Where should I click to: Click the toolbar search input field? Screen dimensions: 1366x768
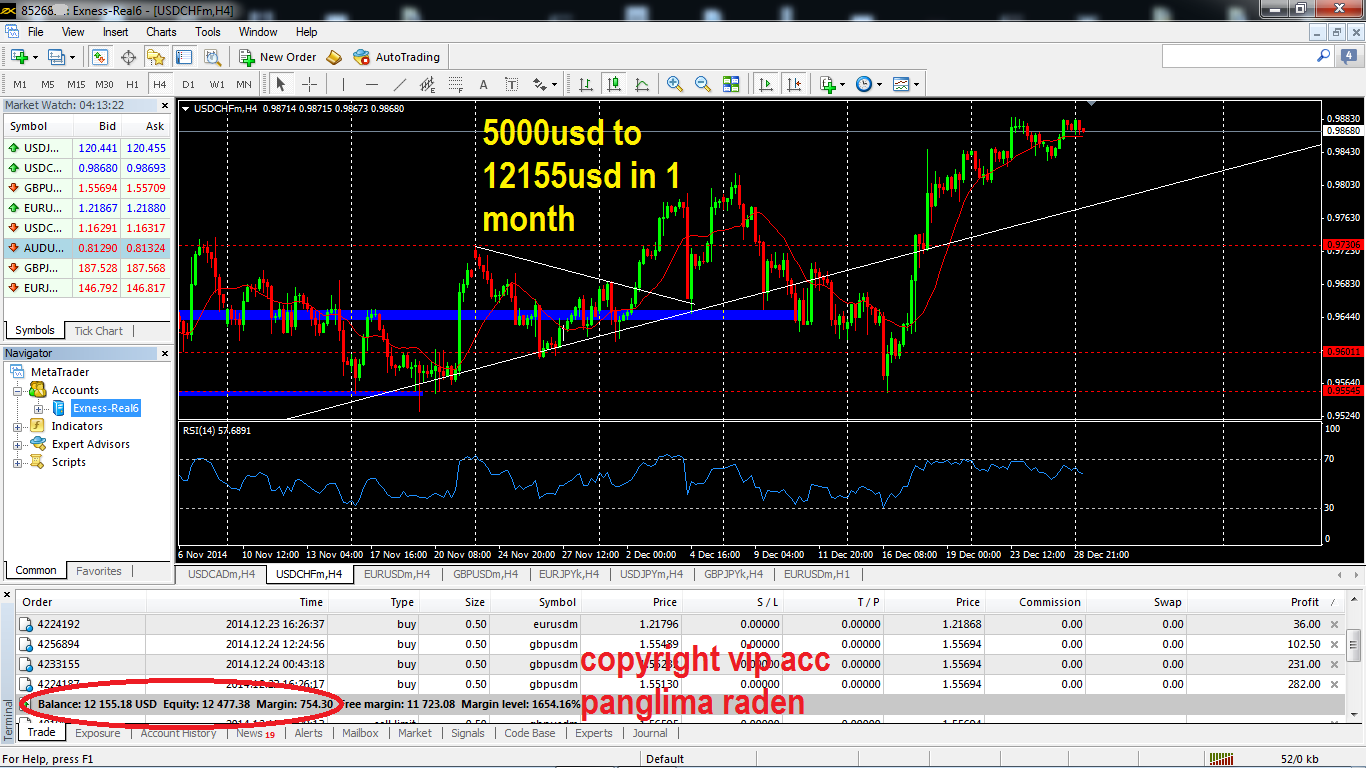tap(1237, 57)
